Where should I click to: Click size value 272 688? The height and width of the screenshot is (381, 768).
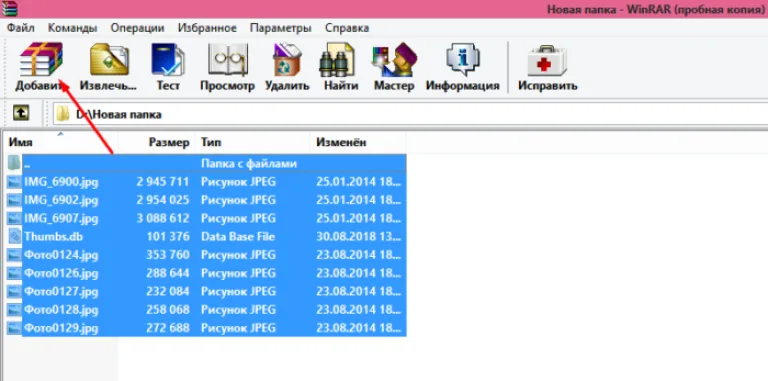[x=168, y=328]
